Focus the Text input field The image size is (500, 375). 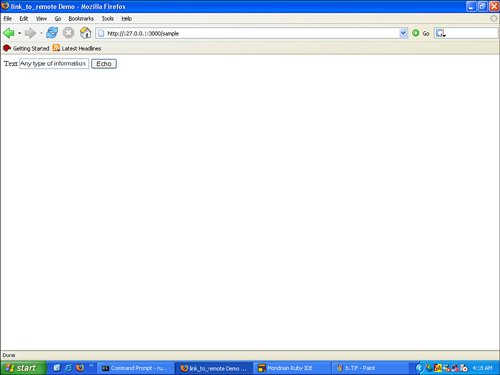point(54,63)
